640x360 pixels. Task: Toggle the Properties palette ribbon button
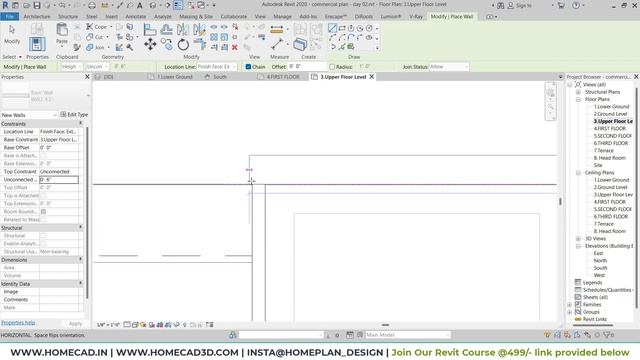tap(37, 44)
